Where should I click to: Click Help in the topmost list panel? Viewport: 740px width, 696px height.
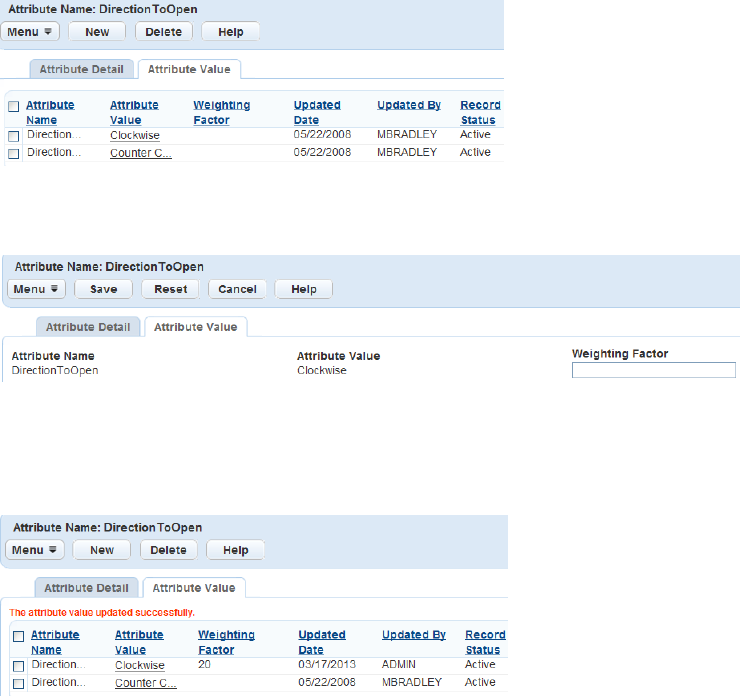click(x=230, y=32)
